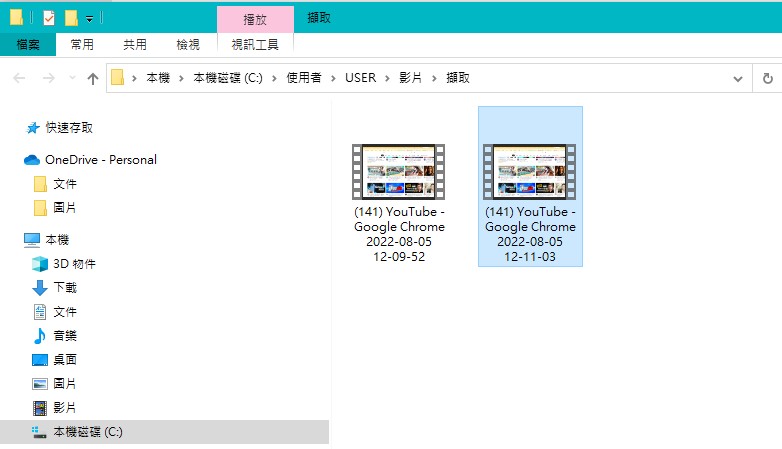Open 影片 in the sidebar

coord(65,407)
